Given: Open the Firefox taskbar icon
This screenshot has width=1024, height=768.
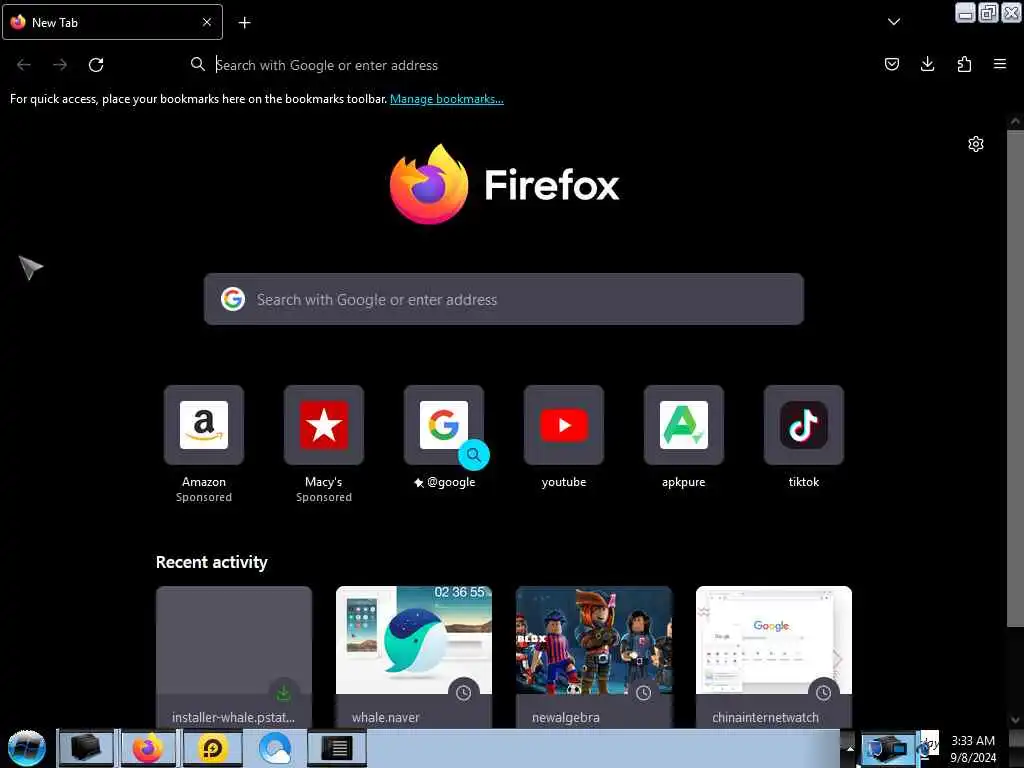Looking at the screenshot, I should [148, 748].
